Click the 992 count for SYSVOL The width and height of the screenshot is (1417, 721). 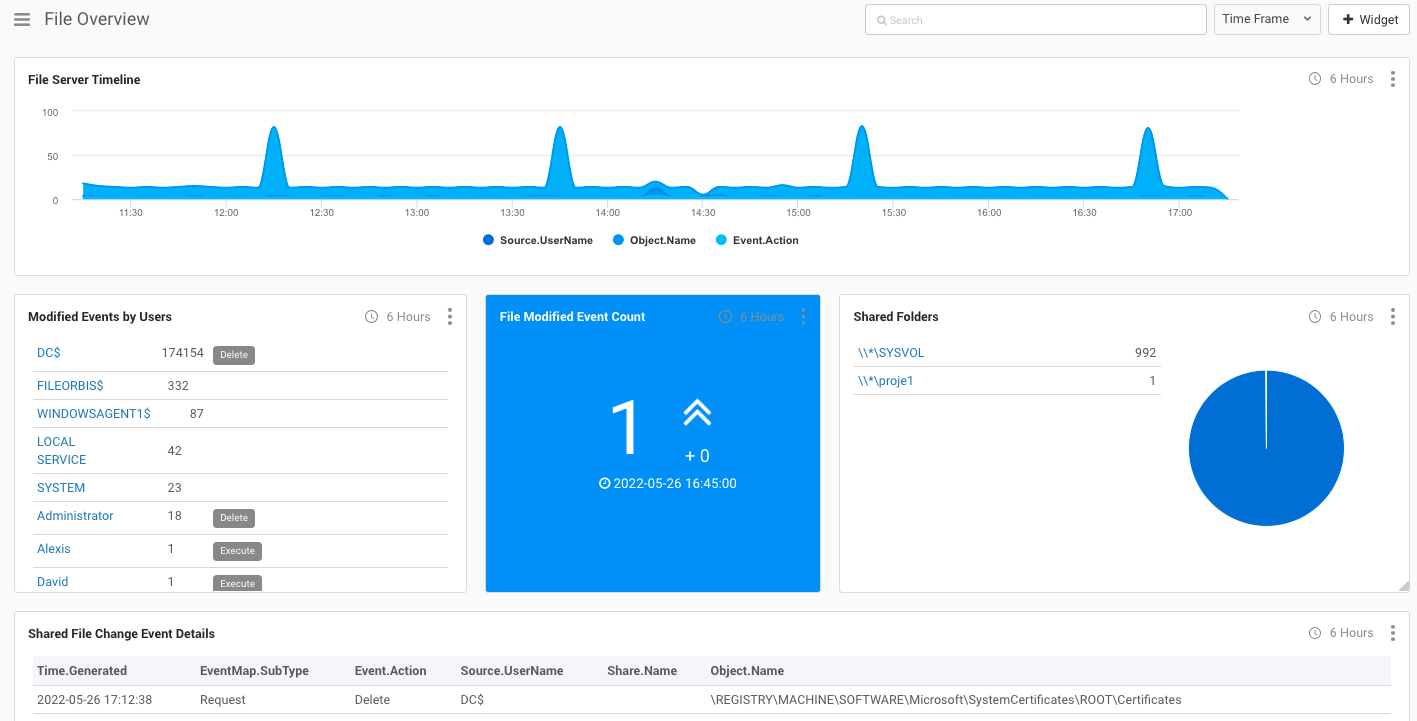click(x=1145, y=353)
